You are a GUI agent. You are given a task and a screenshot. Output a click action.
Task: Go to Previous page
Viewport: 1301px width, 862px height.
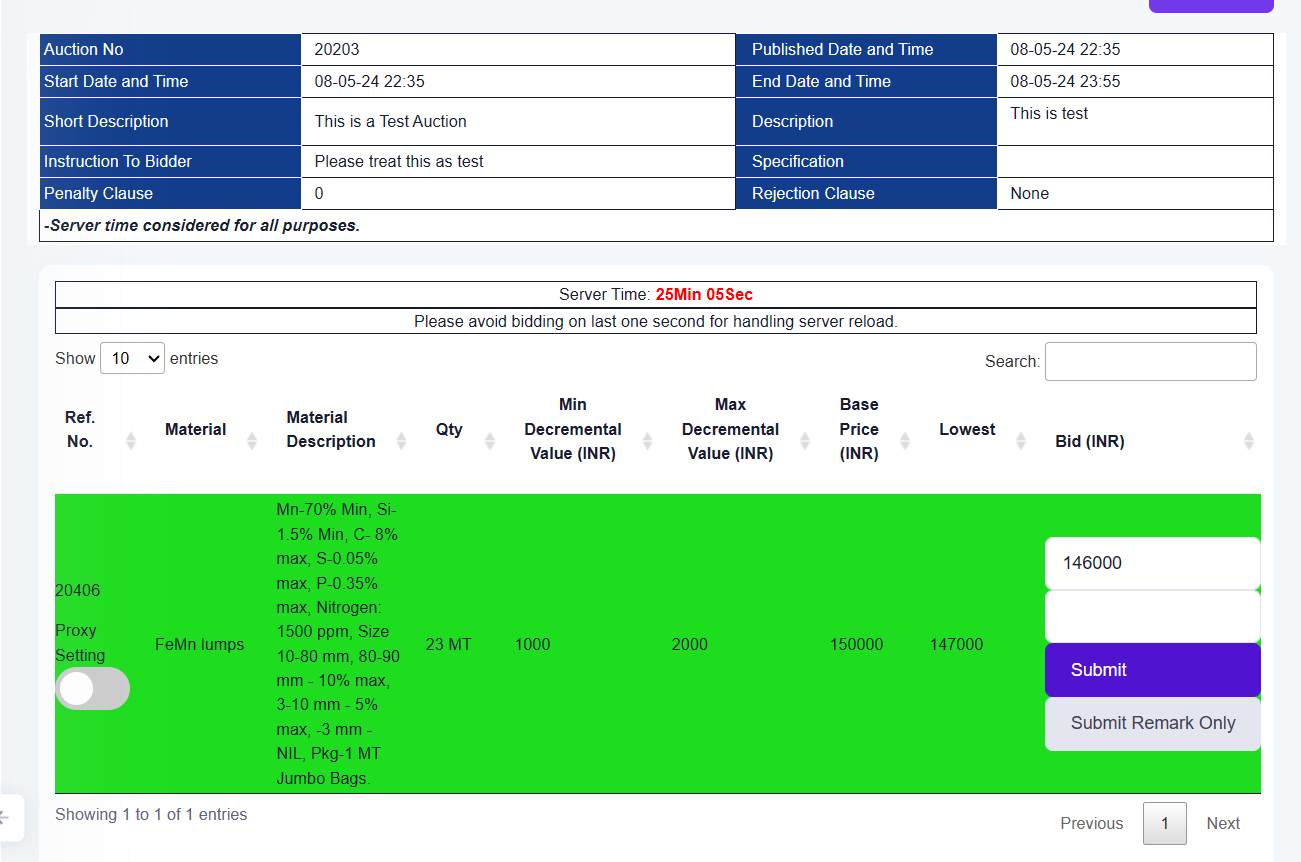pos(1091,823)
